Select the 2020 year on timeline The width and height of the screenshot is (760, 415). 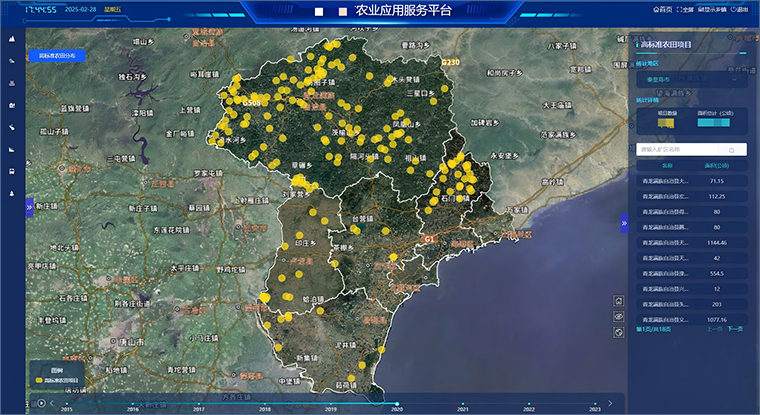[397, 407]
